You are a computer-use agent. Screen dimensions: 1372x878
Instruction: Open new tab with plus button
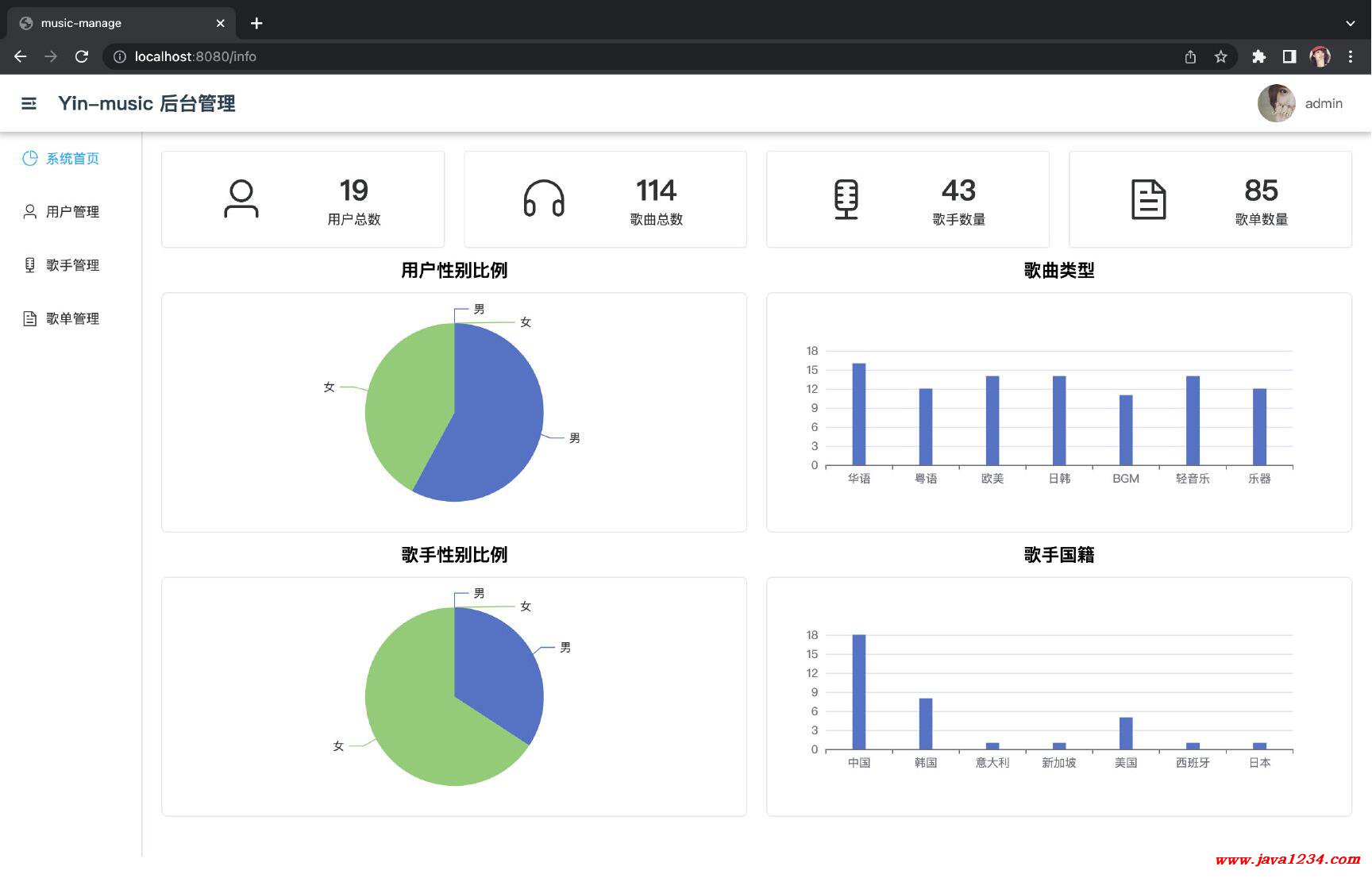pyautogui.click(x=256, y=23)
